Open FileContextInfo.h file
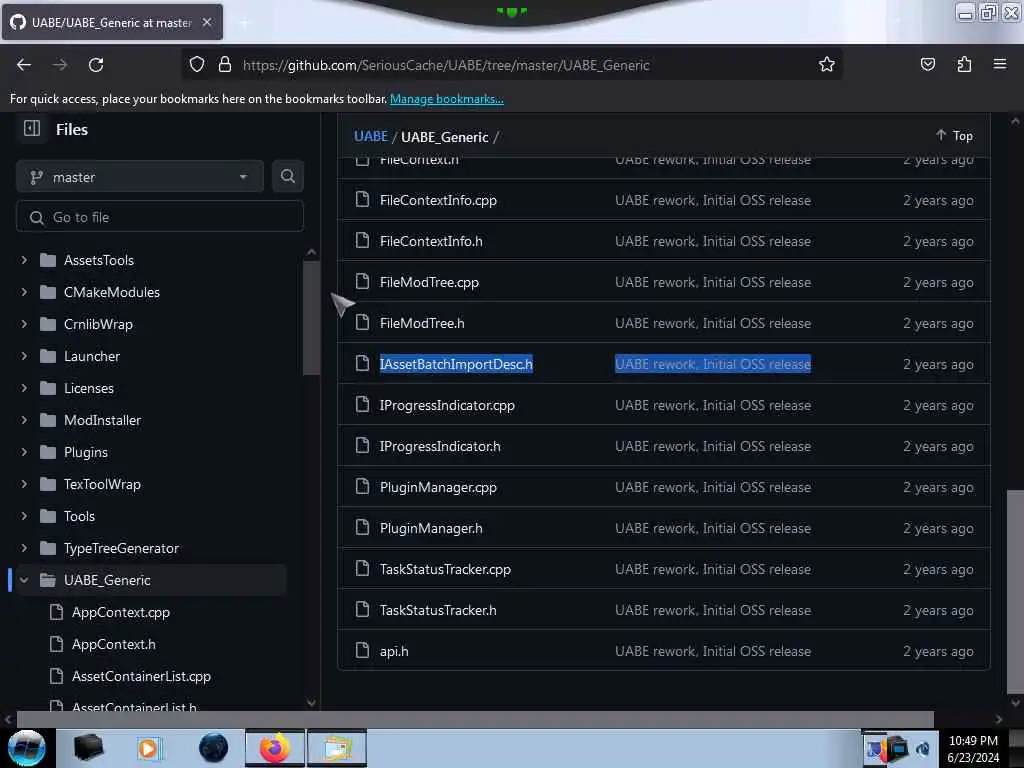 pyautogui.click(x=431, y=241)
